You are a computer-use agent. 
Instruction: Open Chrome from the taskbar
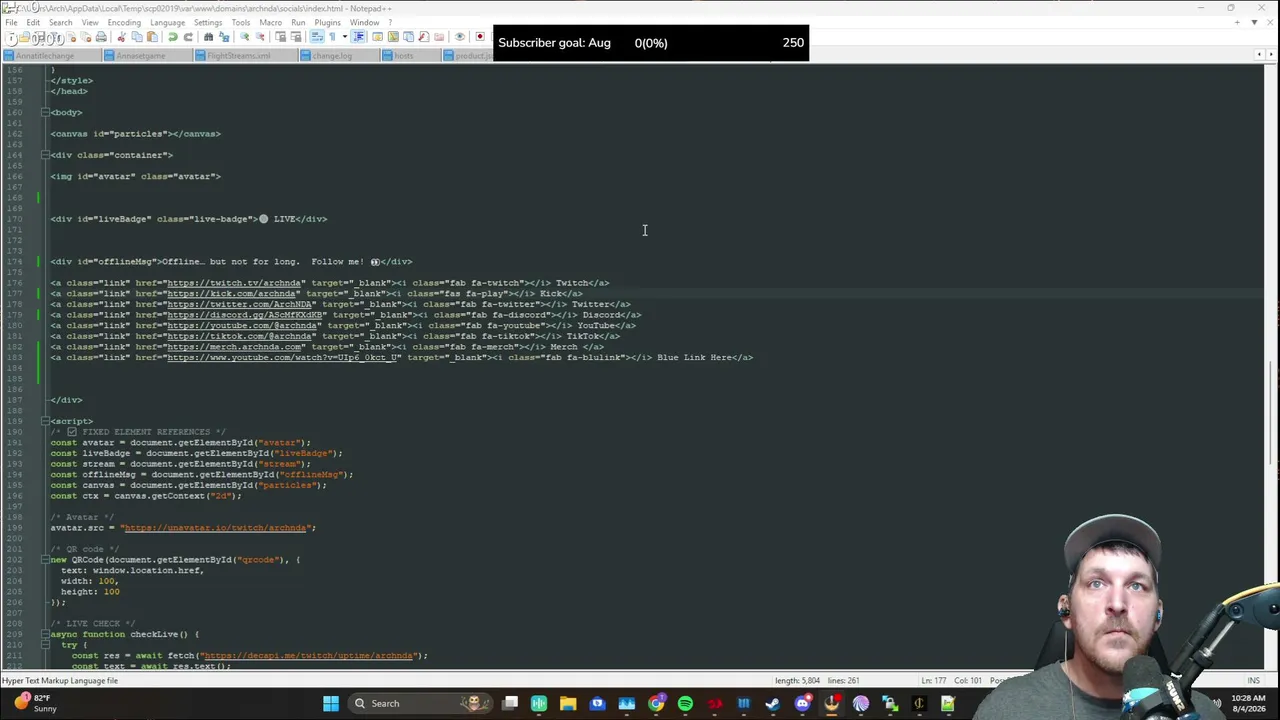click(x=656, y=703)
